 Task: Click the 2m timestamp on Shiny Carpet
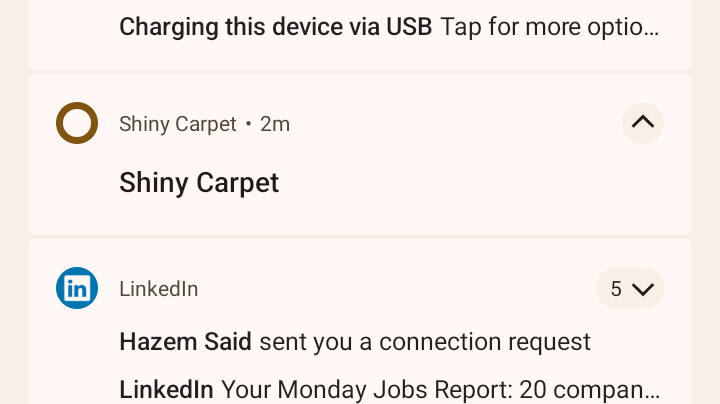coord(275,124)
